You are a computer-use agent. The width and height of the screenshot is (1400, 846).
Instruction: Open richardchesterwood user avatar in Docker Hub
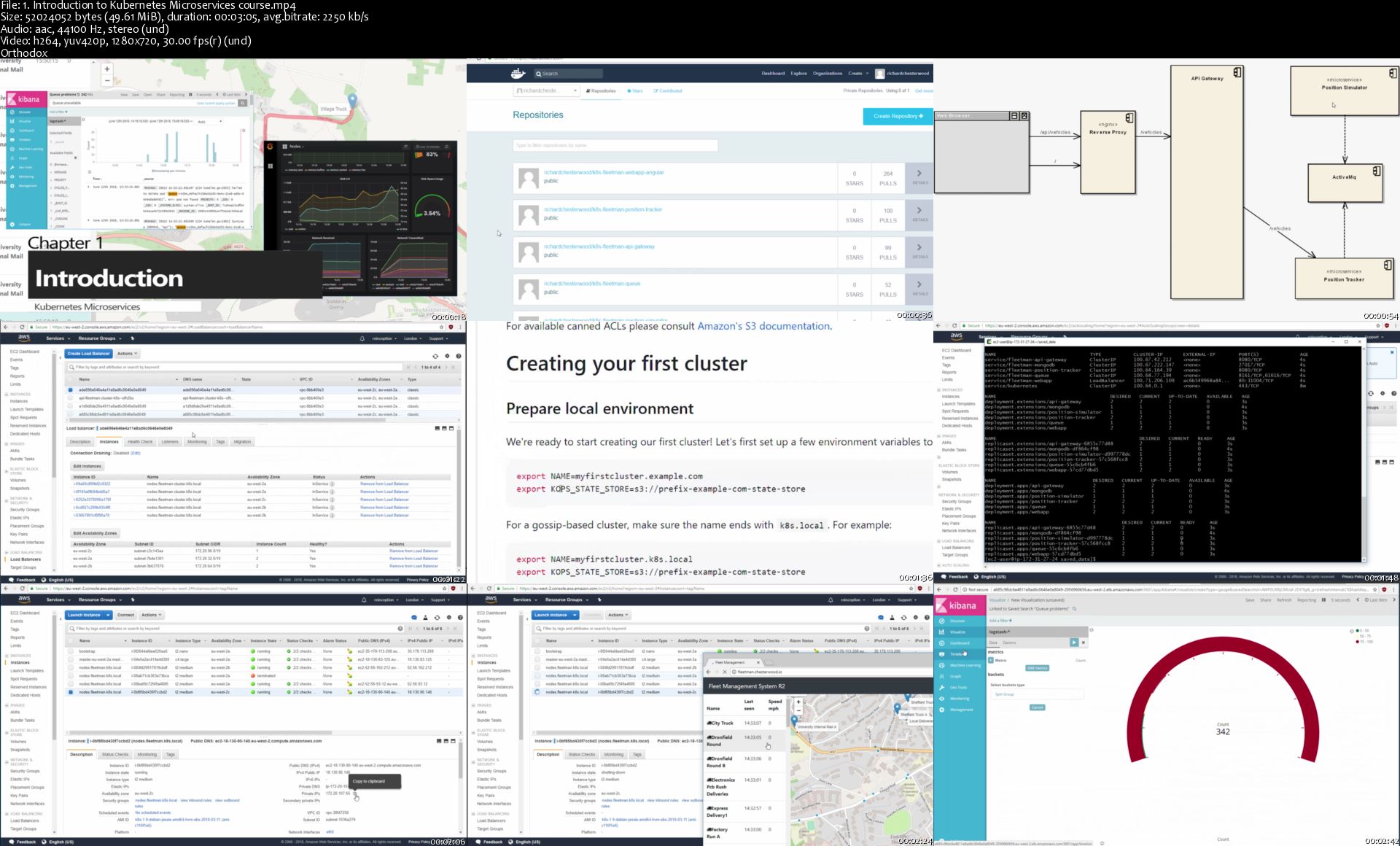tap(879, 74)
